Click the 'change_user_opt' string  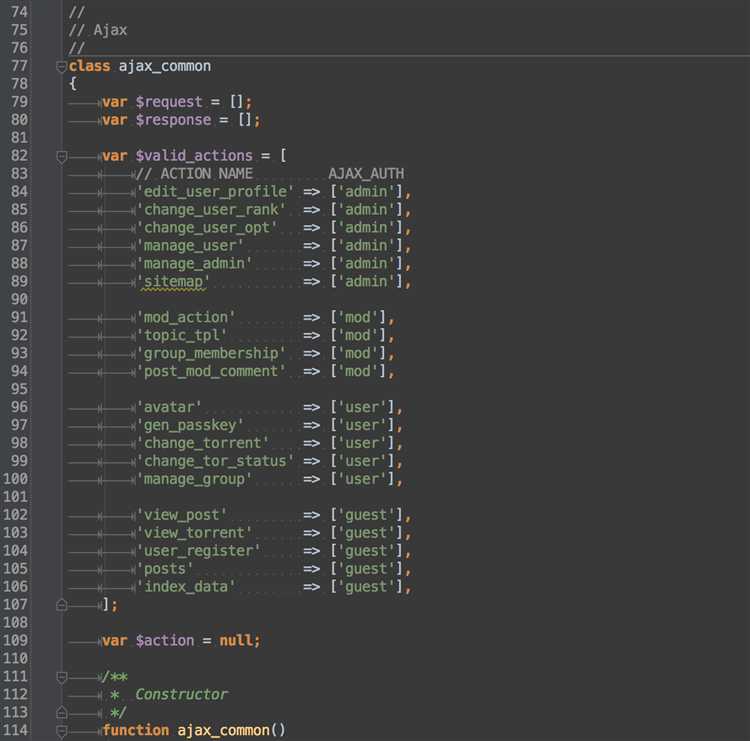coord(207,227)
